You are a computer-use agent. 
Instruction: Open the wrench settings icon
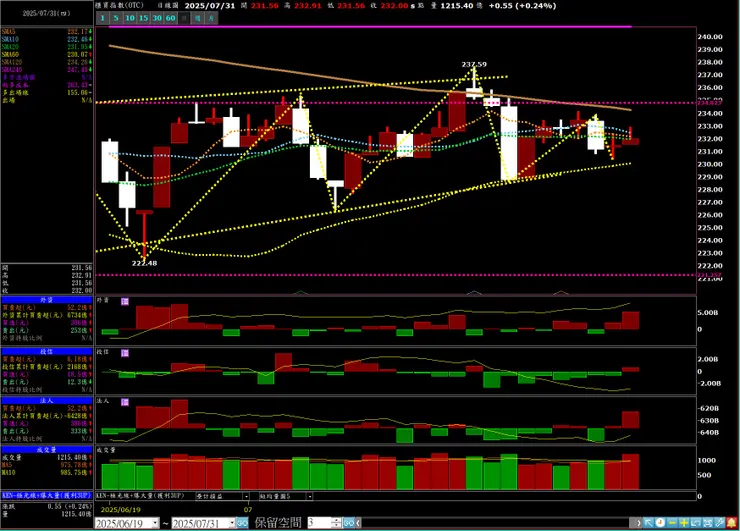point(719,523)
